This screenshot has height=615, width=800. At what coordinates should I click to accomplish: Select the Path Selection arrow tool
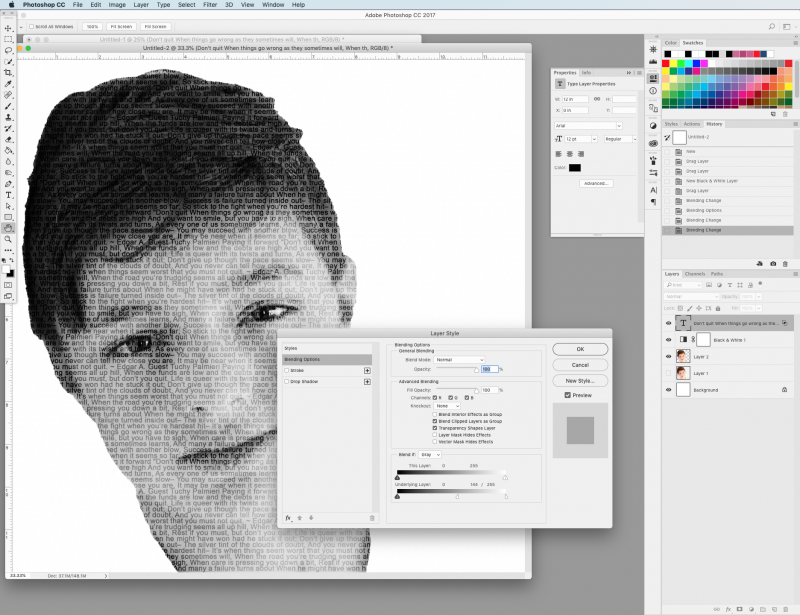[8, 206]
